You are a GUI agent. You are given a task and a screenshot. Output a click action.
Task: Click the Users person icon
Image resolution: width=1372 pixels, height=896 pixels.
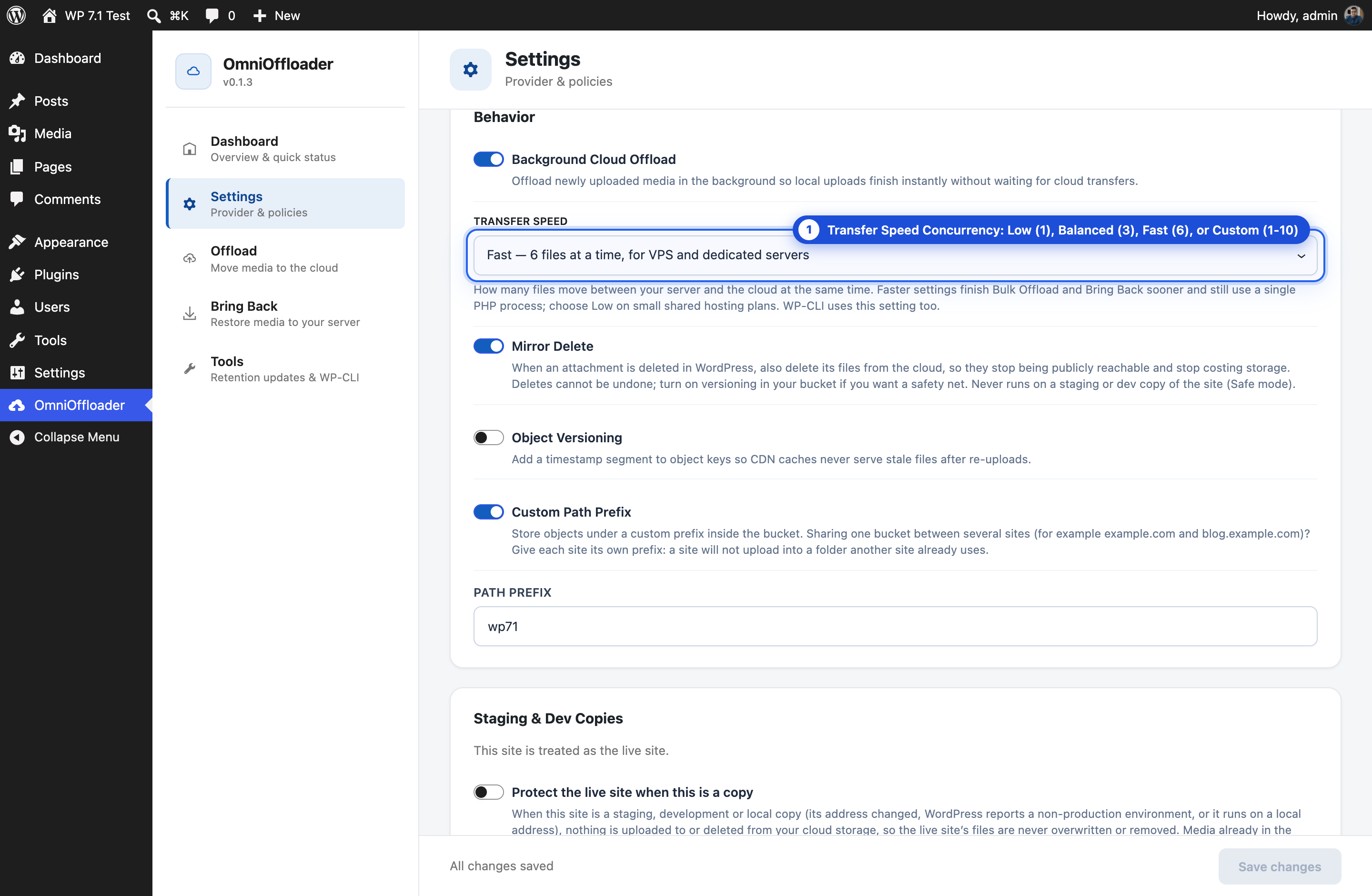coord(17,307)
